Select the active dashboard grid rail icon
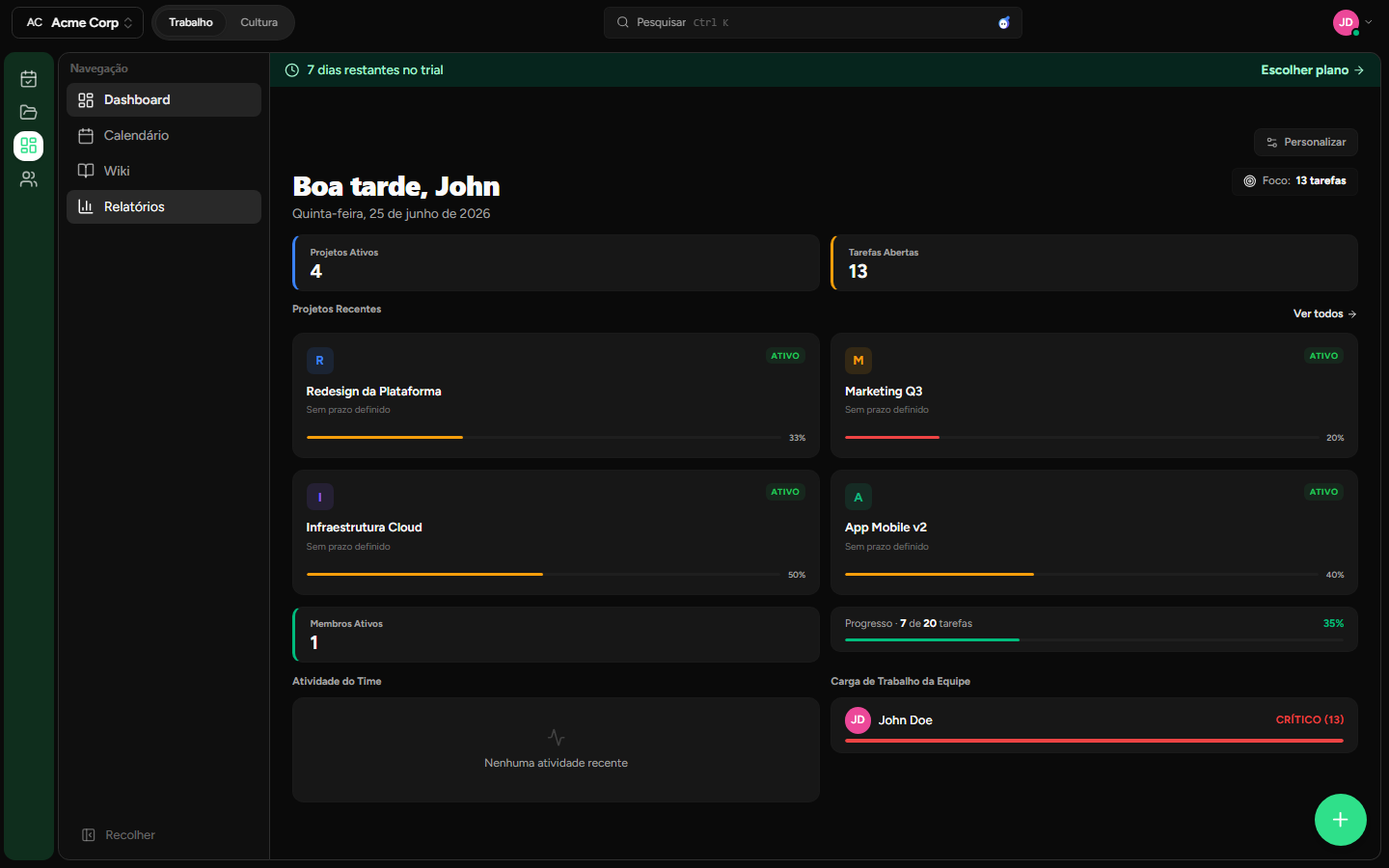This screenshot has height=868, width=1389. point(29,146)
